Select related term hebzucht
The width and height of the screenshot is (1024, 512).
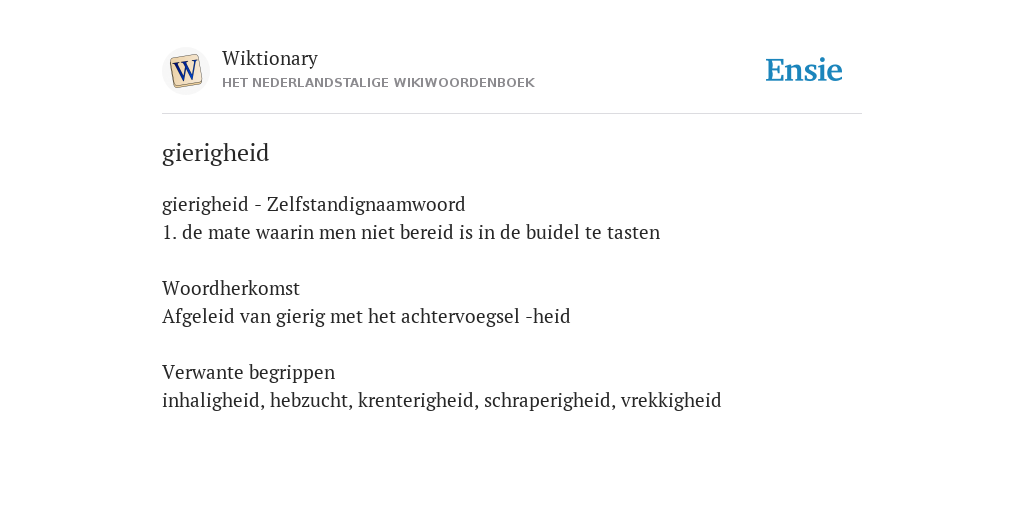pos(309,400)
